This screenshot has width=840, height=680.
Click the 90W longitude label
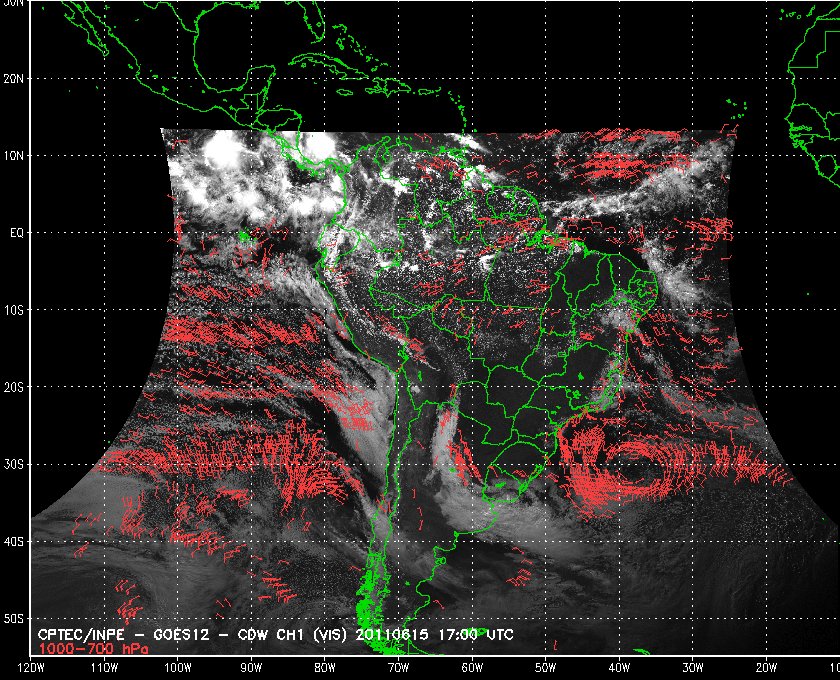pos(251,668)
